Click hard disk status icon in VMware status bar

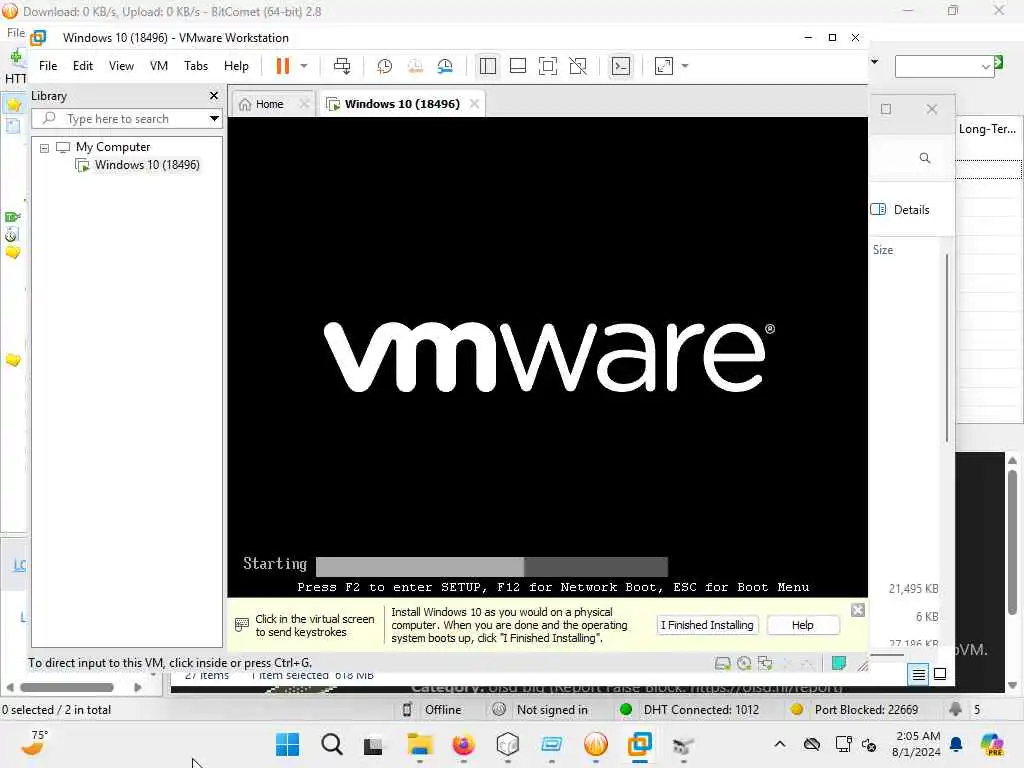click(x=722, y=664)
